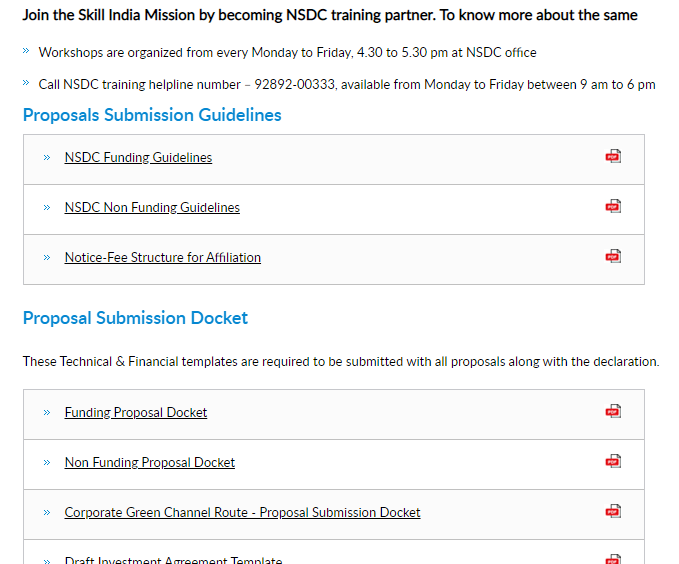Open the NSDC Funding Guidelines PDF icon

pos(613,156)
